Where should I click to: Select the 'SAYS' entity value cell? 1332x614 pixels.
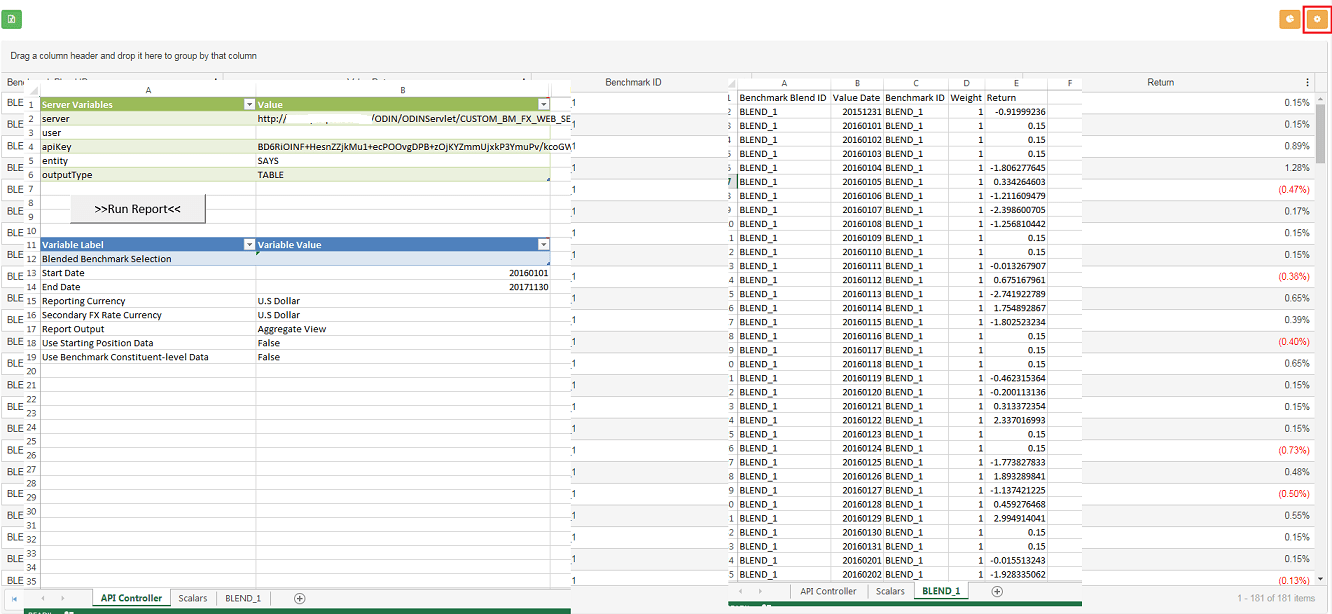pos(403,161)
